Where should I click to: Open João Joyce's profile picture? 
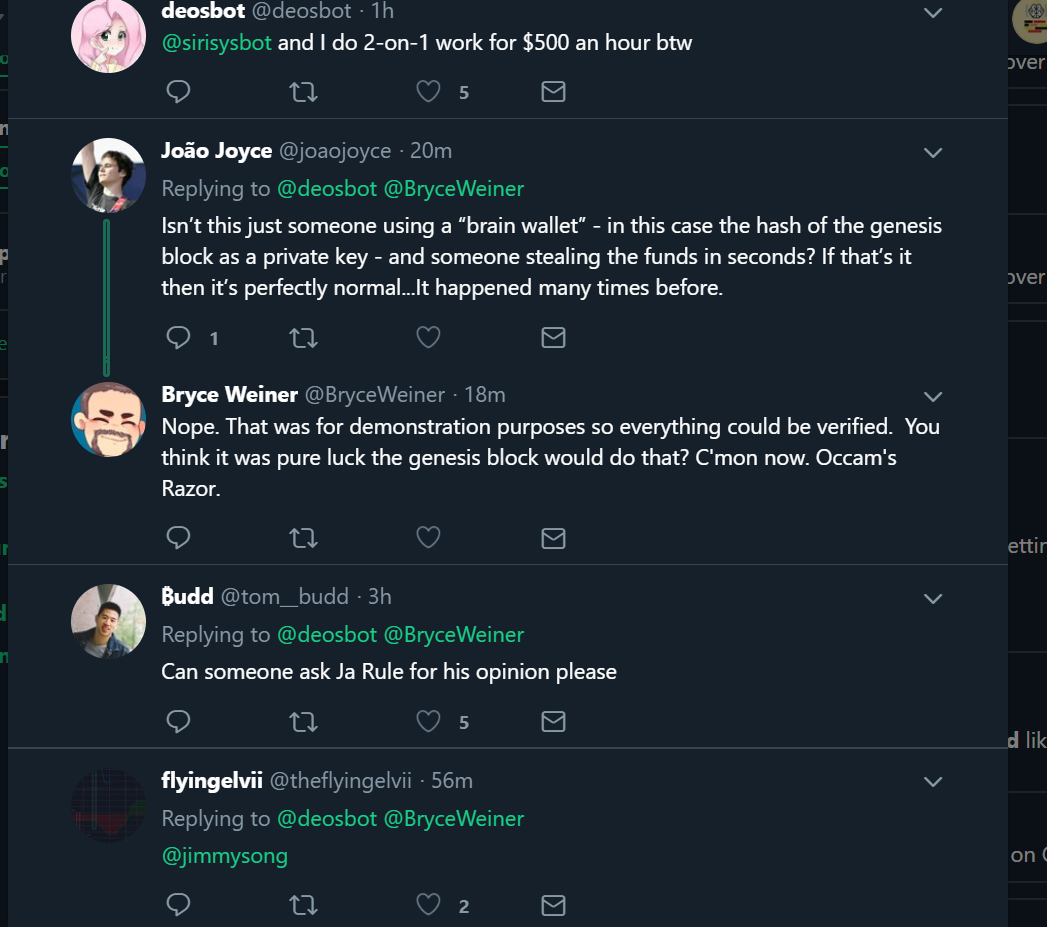pos(109,175)
